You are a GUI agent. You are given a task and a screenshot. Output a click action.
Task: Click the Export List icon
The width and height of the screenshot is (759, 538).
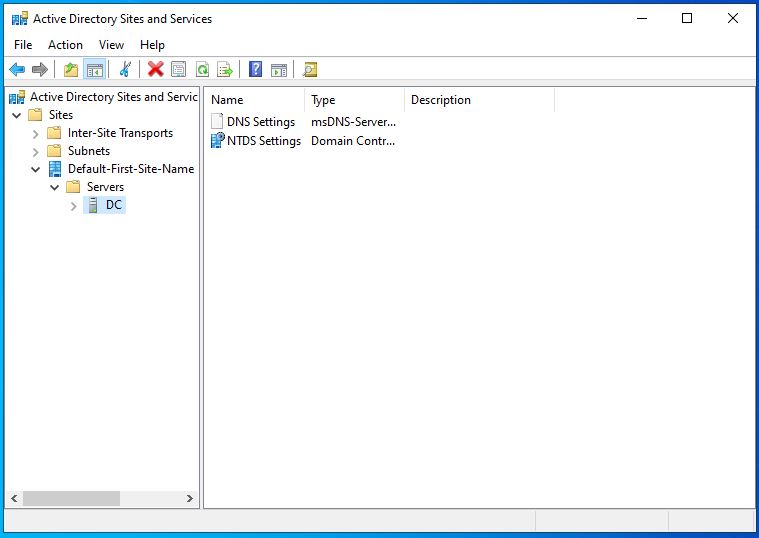[225, 69]
